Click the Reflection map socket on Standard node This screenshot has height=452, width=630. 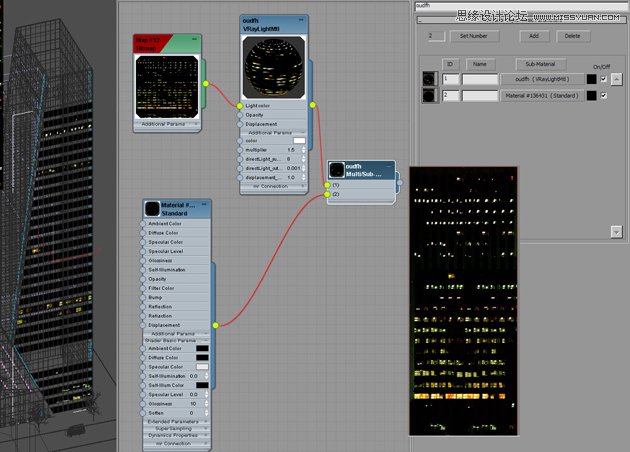(143, 307)
